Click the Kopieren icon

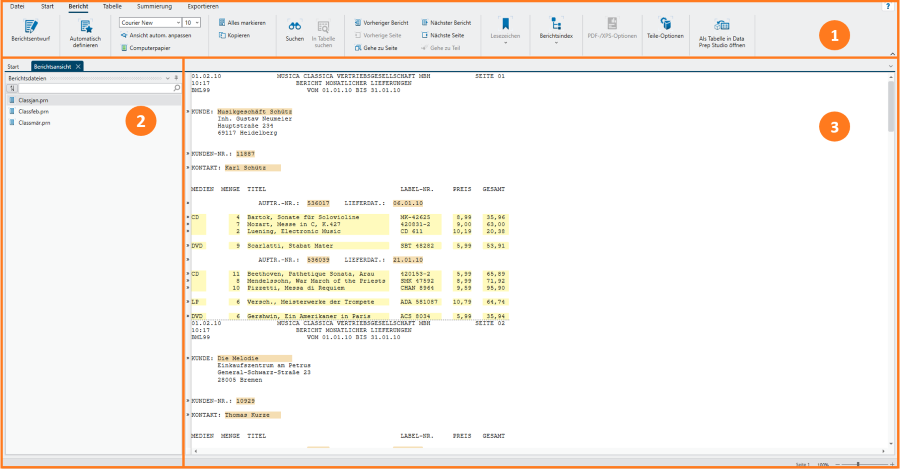point(222,35)
